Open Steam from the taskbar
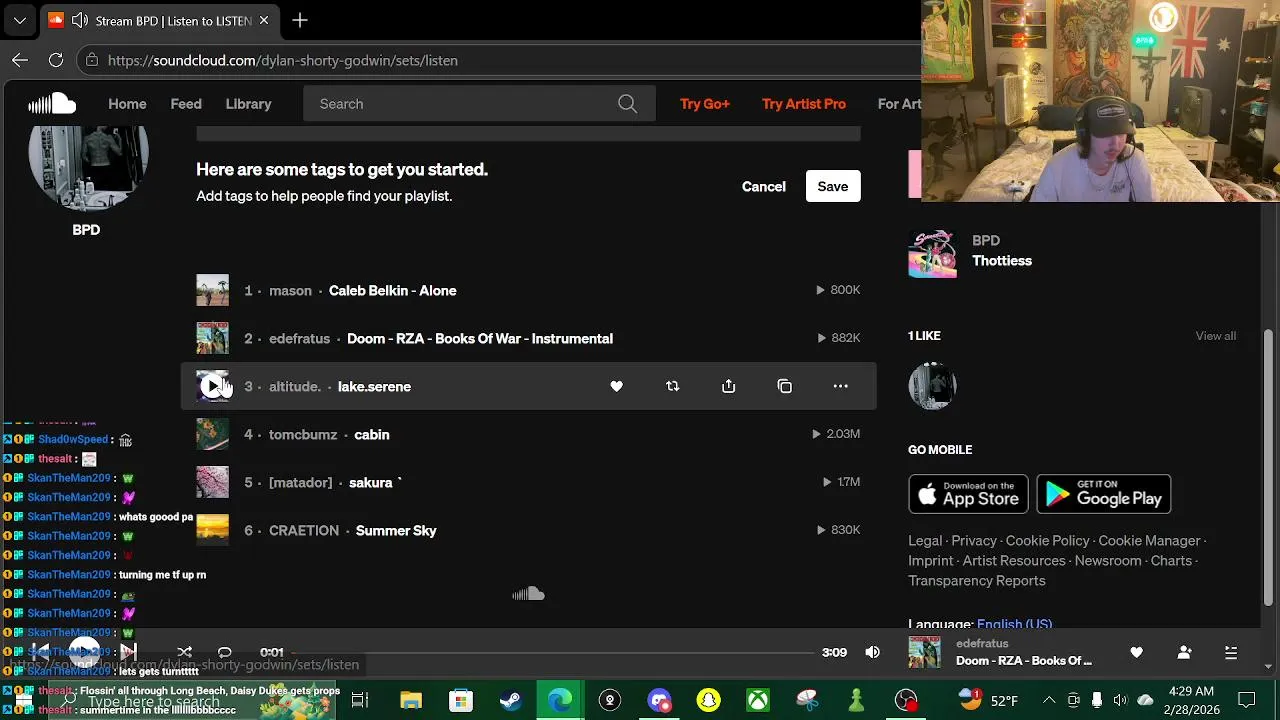The width and height of the screenshot is (1280, 720). point(510,700)
